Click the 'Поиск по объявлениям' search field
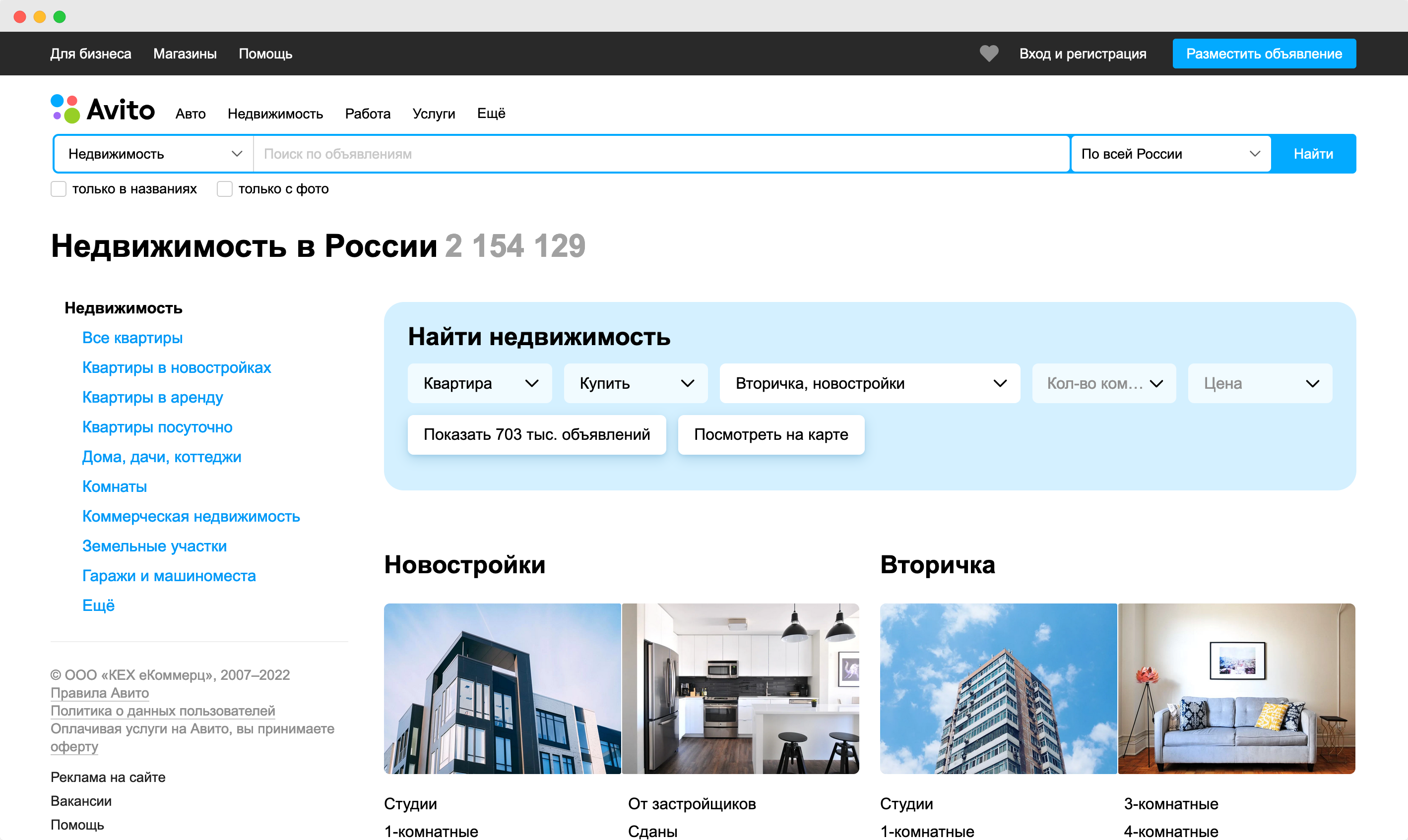1408x840 pixels. [x=661, y=154]
